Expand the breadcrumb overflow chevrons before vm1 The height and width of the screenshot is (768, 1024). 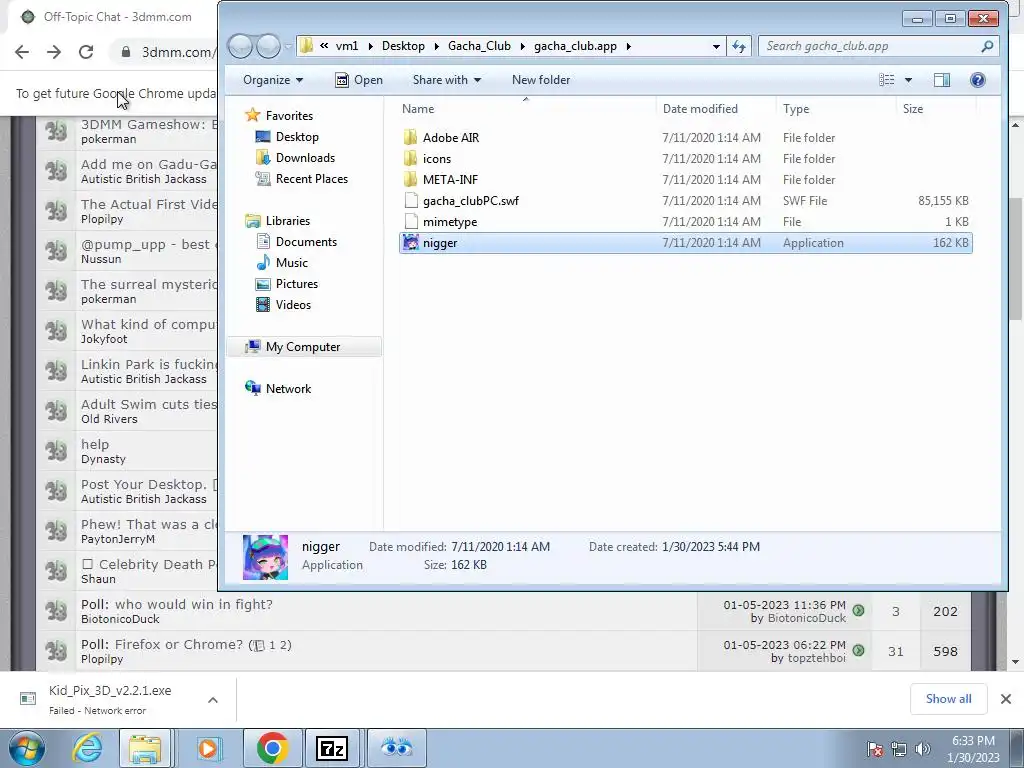[324, 46]
